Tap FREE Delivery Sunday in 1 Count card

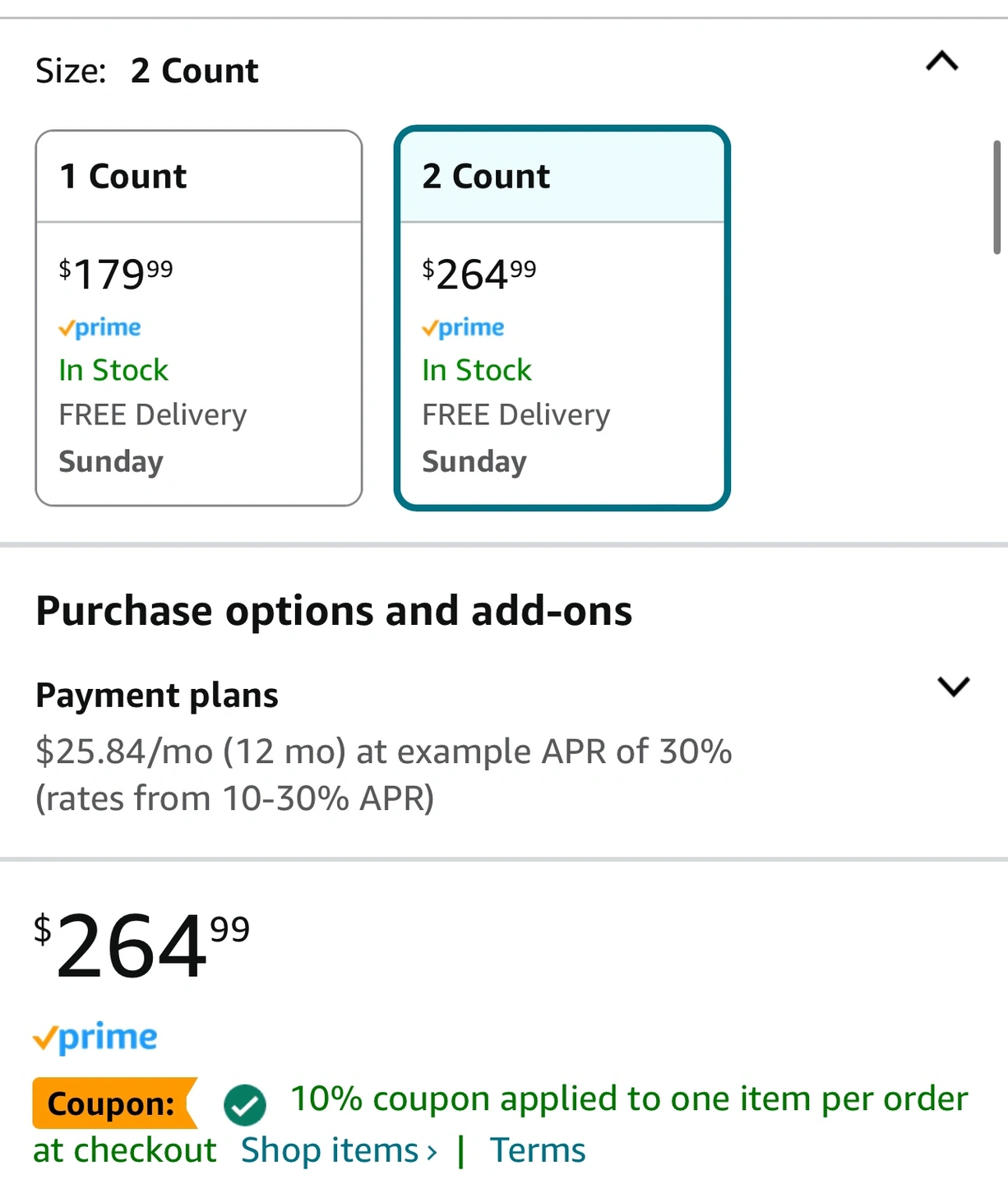153,438
